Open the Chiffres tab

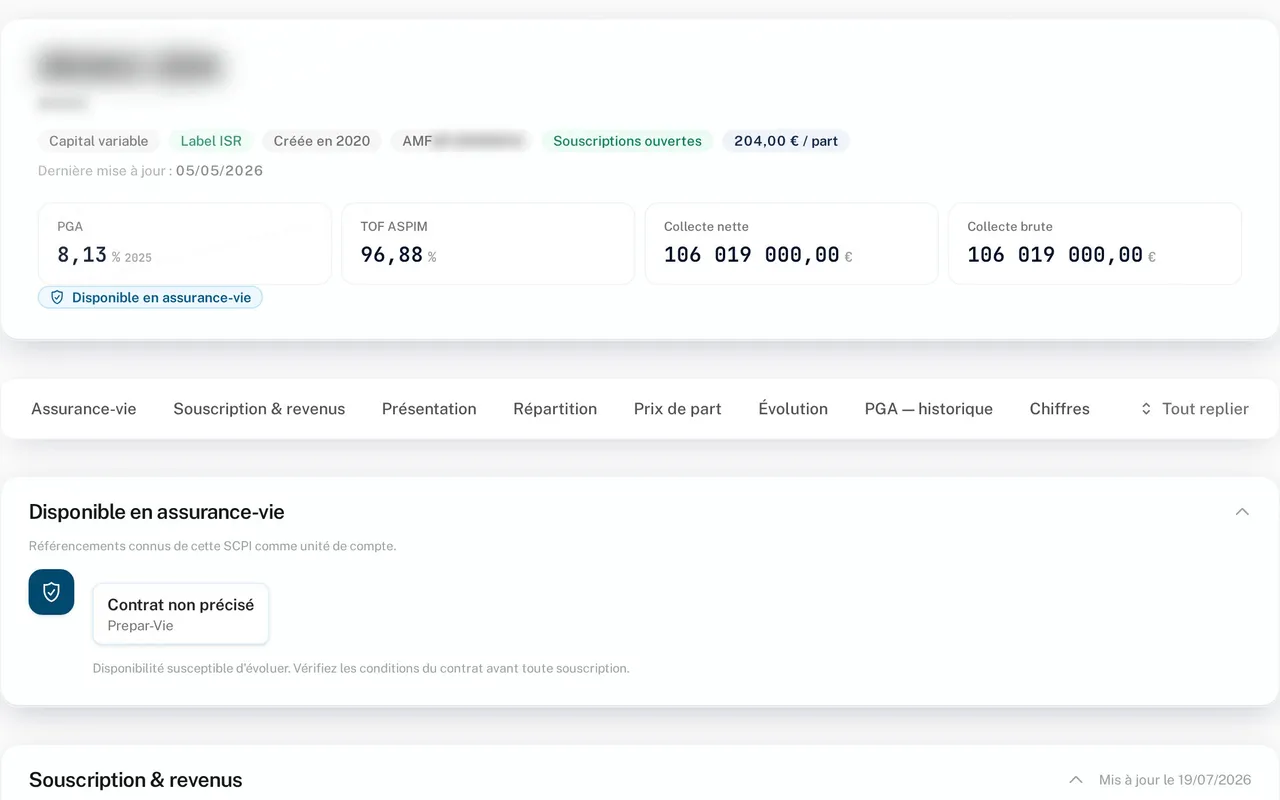pyautogui.click(x=1060, y=409)
